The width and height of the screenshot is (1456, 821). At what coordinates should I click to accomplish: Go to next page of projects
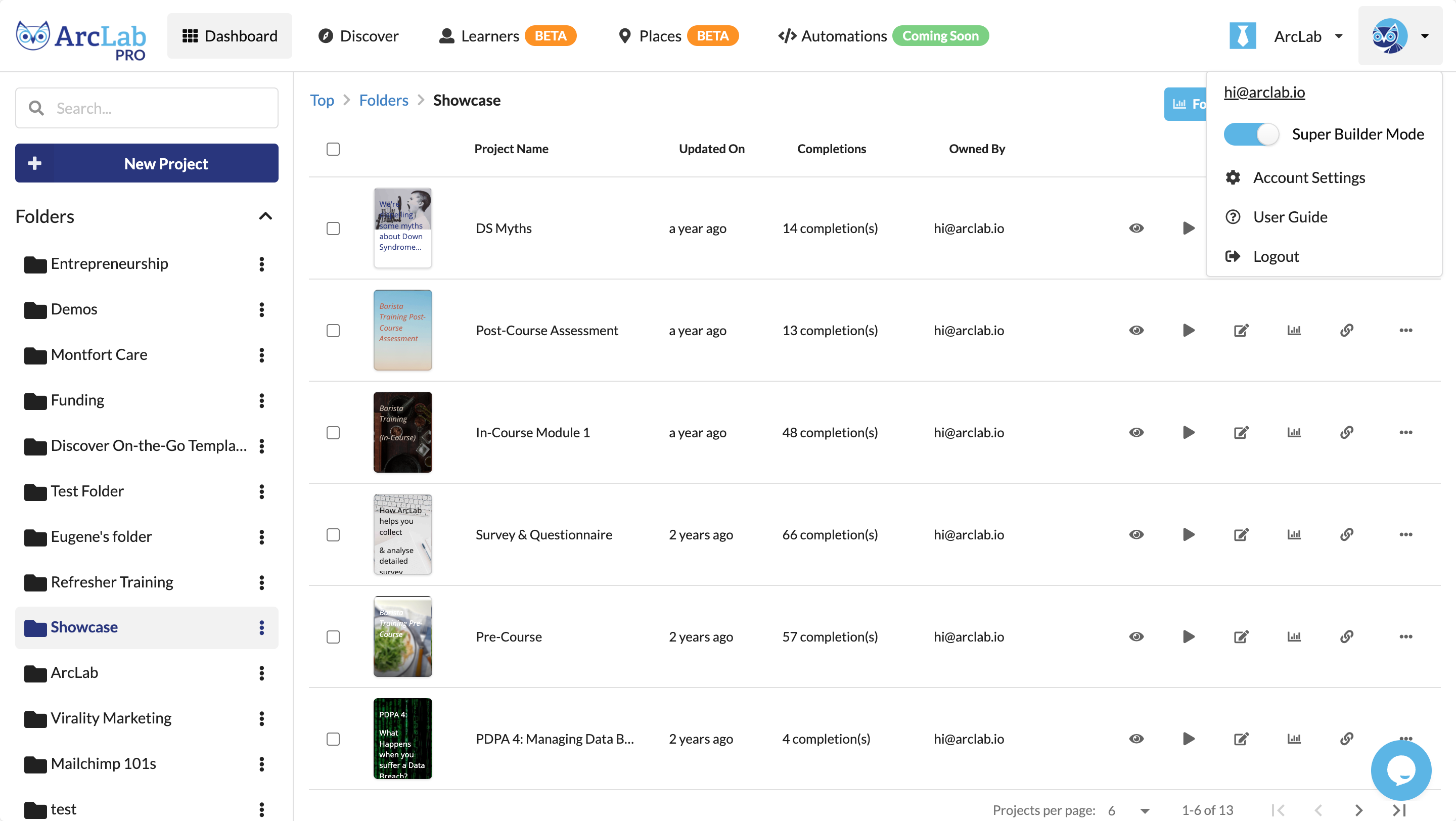click(x=1359, y=810)
